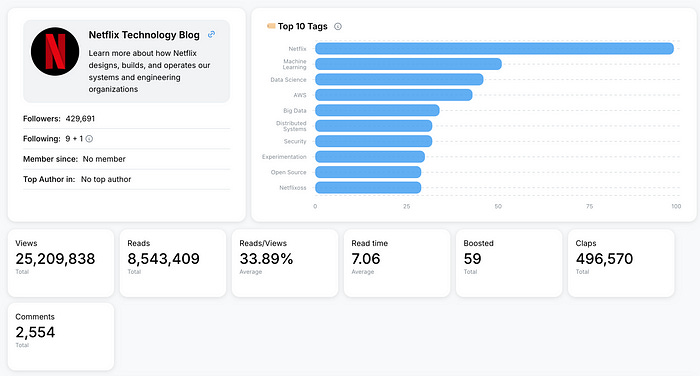Viewport: 700px width, 376px height.
Task: Click the Netflixoss axis label
Action: 293,188
